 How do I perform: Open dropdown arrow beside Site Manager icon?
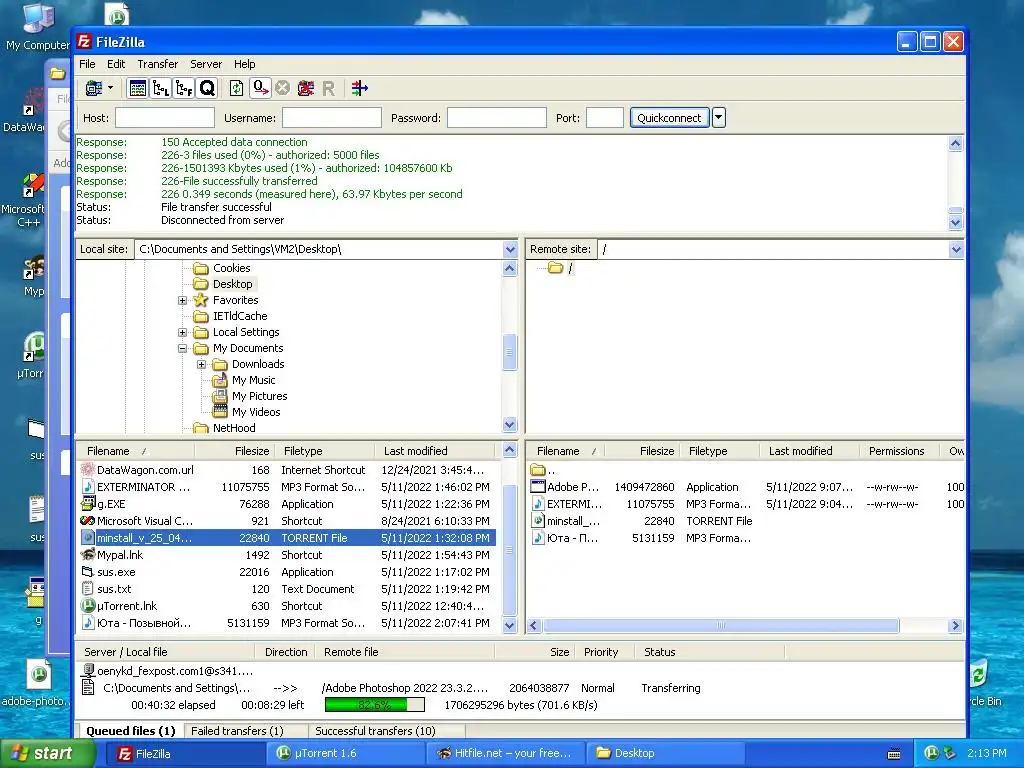[110, 88]
